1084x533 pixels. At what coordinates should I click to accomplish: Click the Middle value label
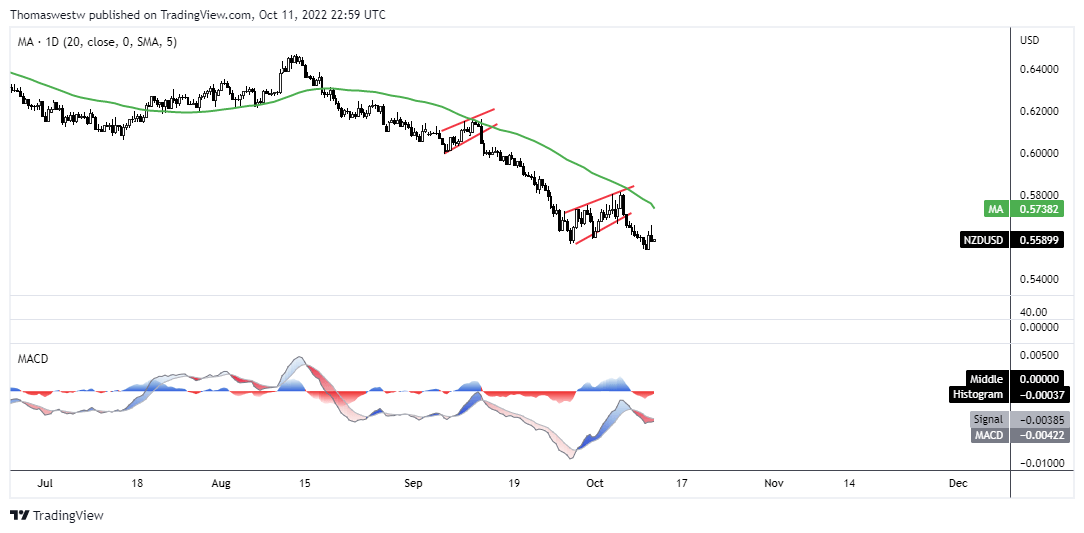pyautogui.click(x=1015, y=378)
